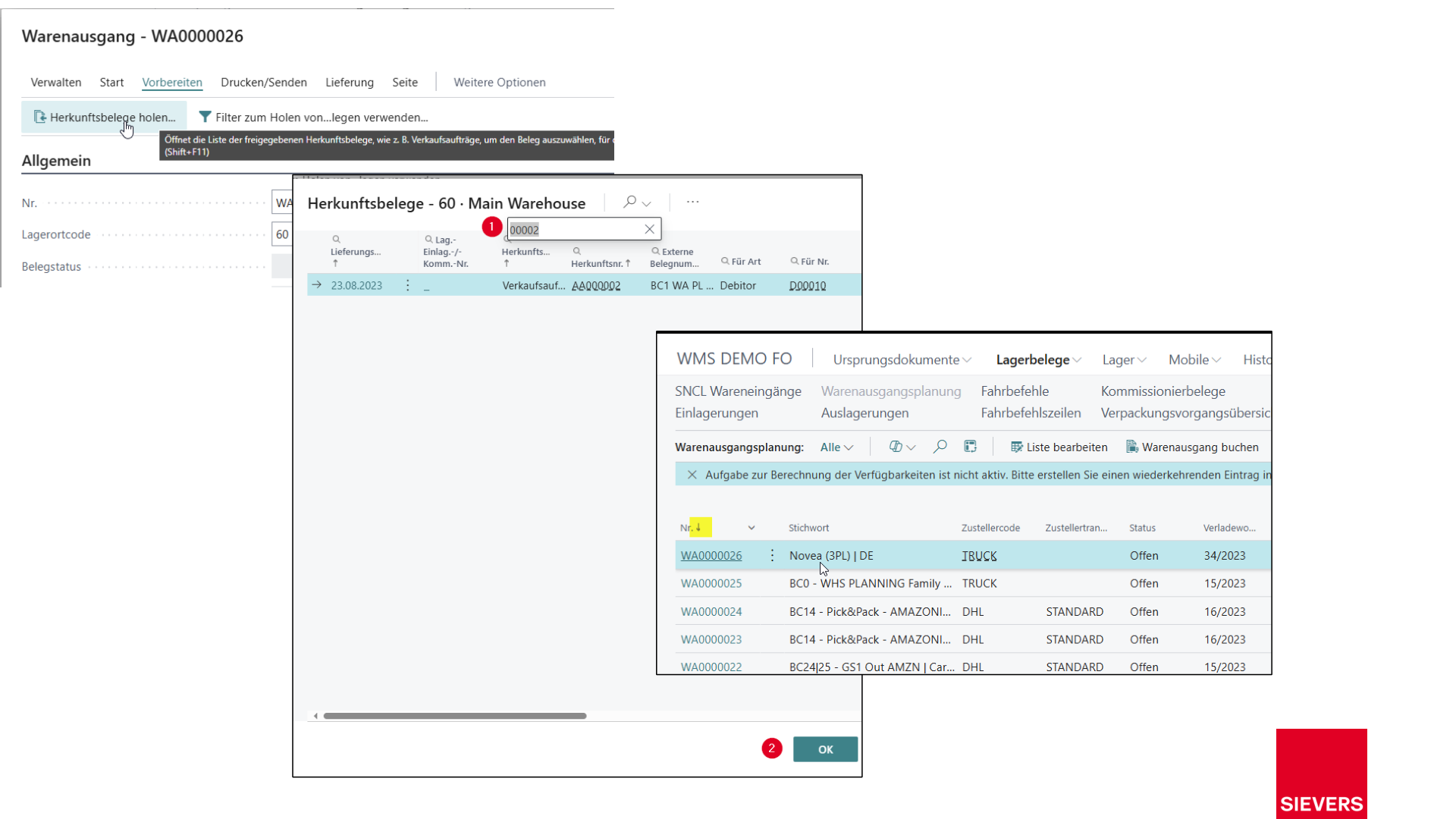Expand the Lagerbelege menu

pyautogui.click(x=1038, y=360)
